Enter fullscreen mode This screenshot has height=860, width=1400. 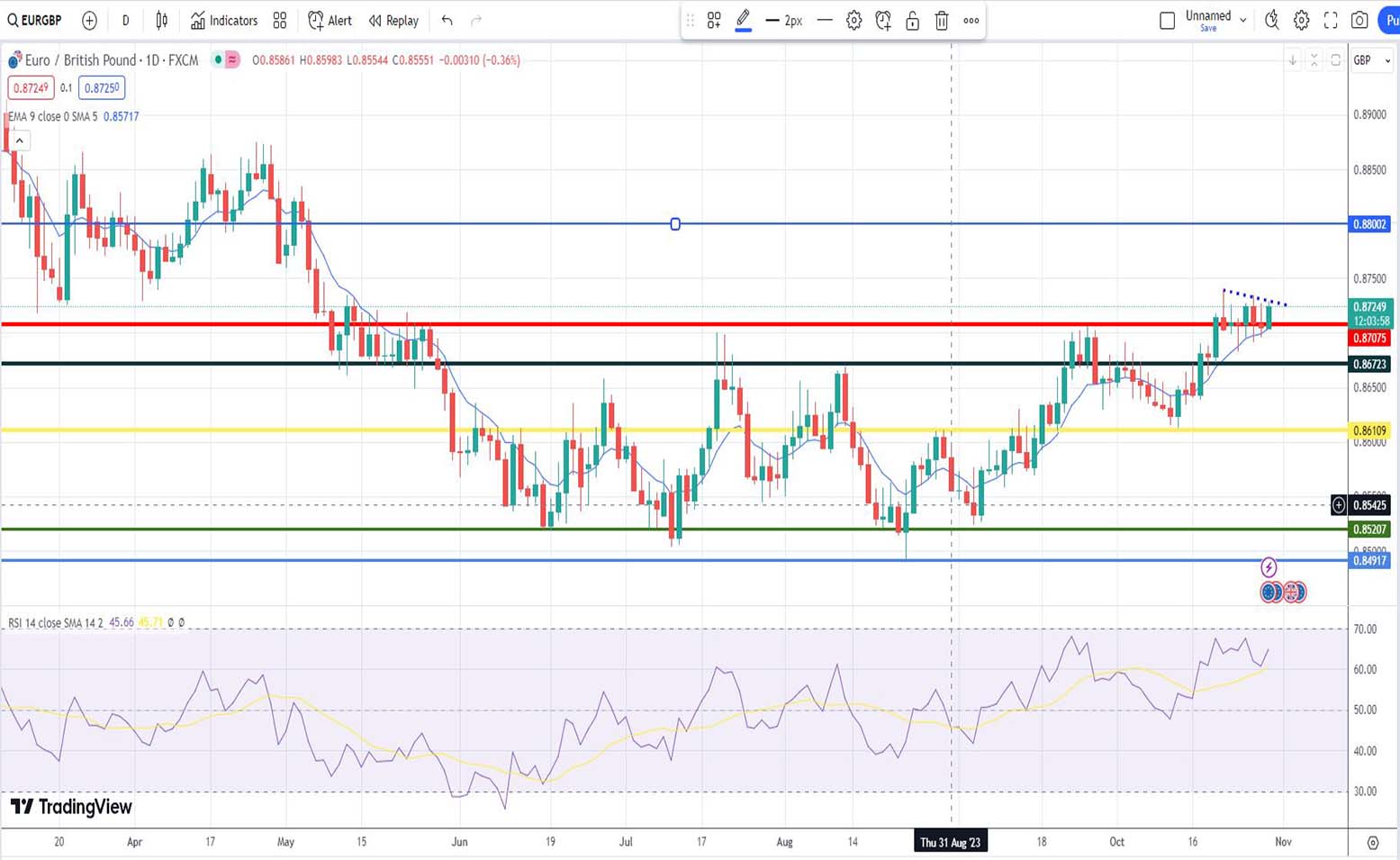pos(1331,20)
